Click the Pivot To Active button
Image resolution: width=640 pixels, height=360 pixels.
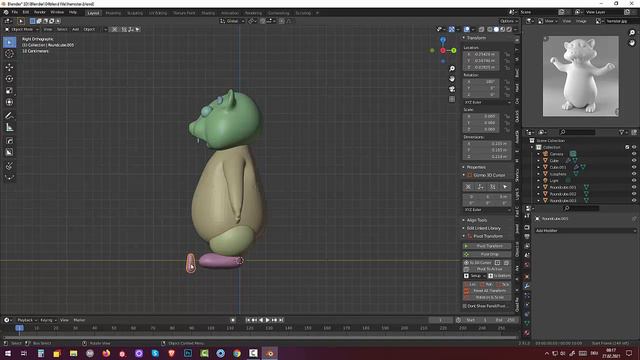click(487, 269)
